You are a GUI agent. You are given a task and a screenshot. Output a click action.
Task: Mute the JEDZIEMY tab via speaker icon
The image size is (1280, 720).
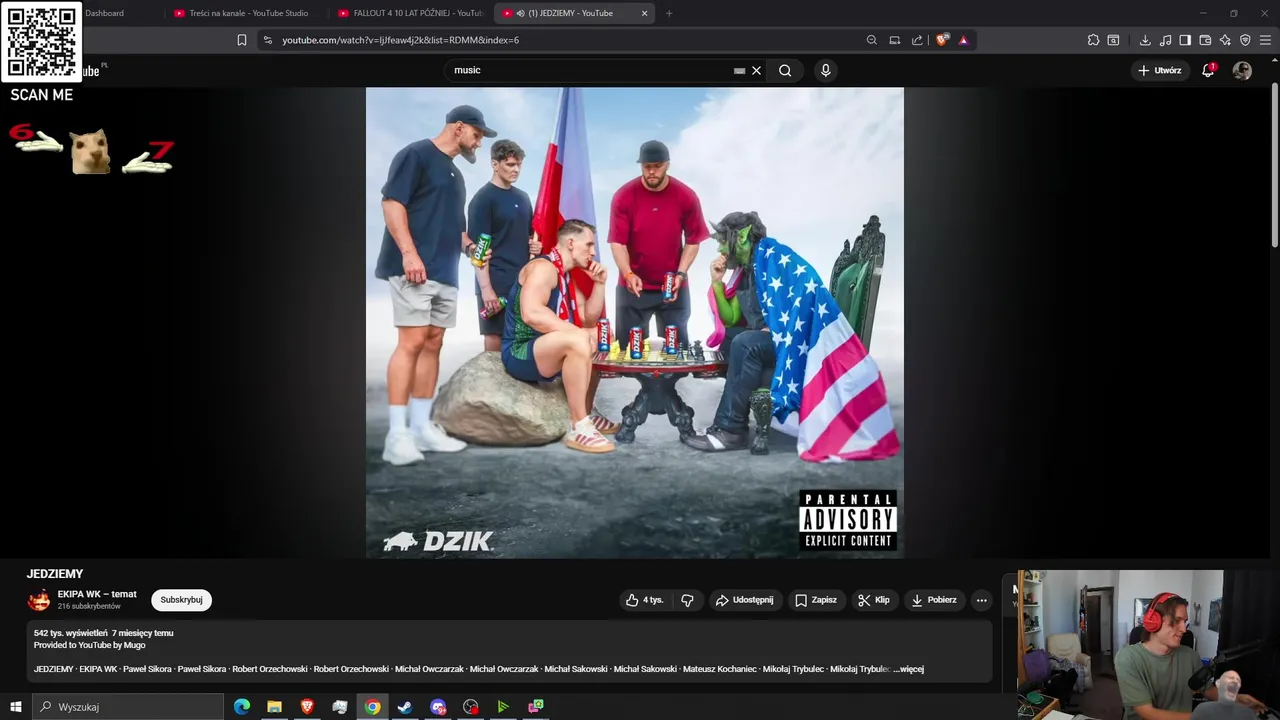[x=521, y=13]
